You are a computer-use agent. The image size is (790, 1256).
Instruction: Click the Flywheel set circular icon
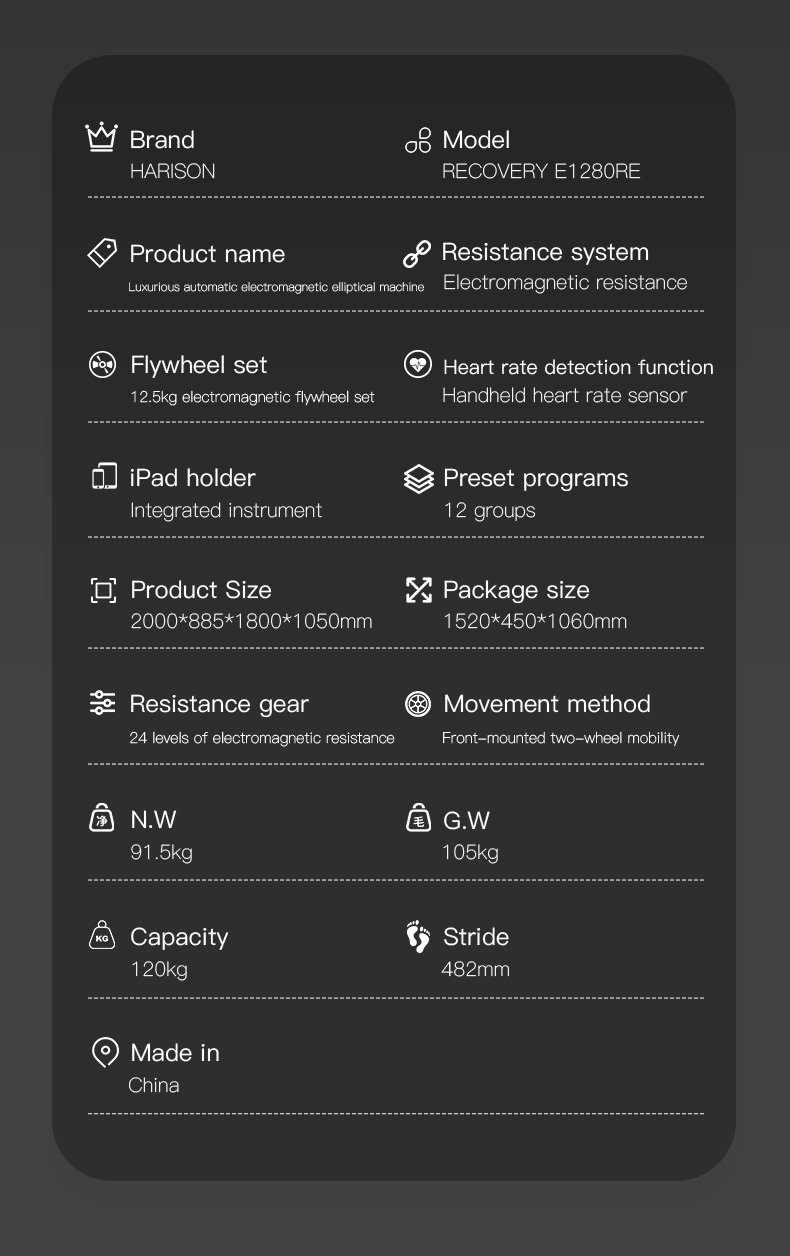click(x=103, y=365)
